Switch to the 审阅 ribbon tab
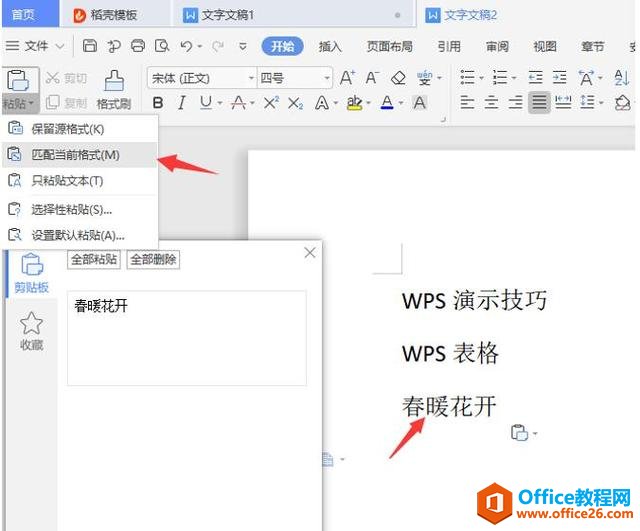Image resolution: width=640 pixels, height=531 pixels. pos(497,47)
